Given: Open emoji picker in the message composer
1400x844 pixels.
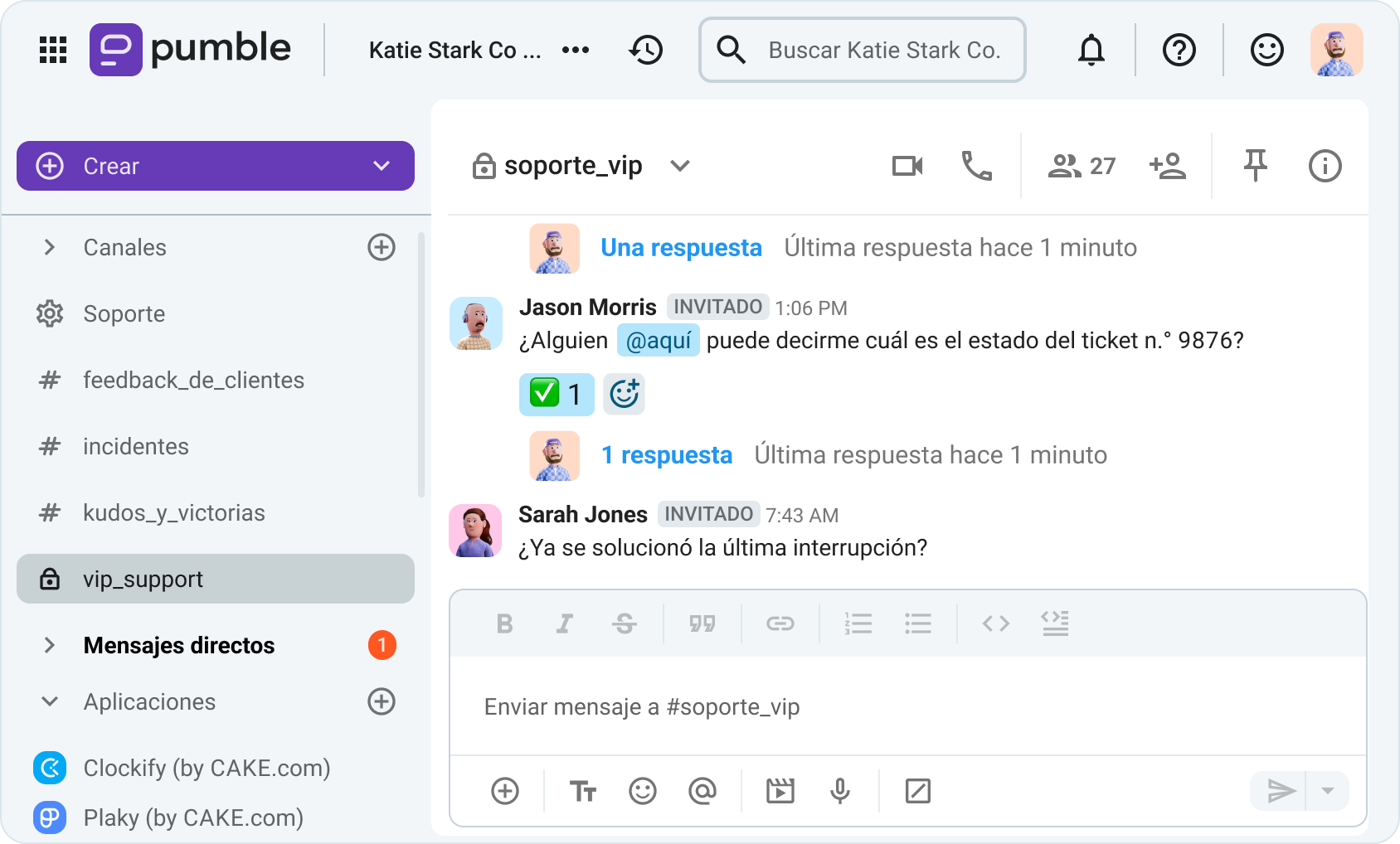Looking at the screenshot, I should 643,791.
